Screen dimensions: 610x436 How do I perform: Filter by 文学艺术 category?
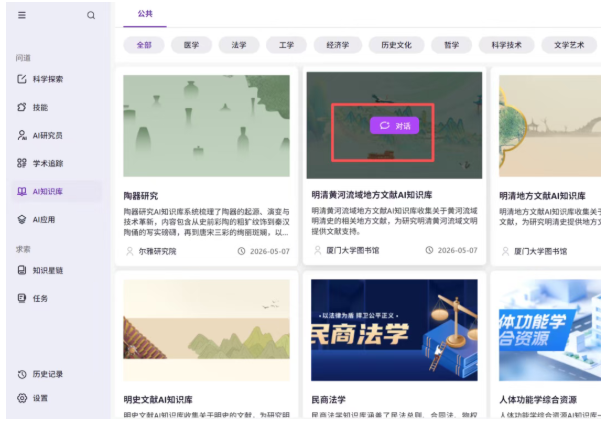click(569, 45)
